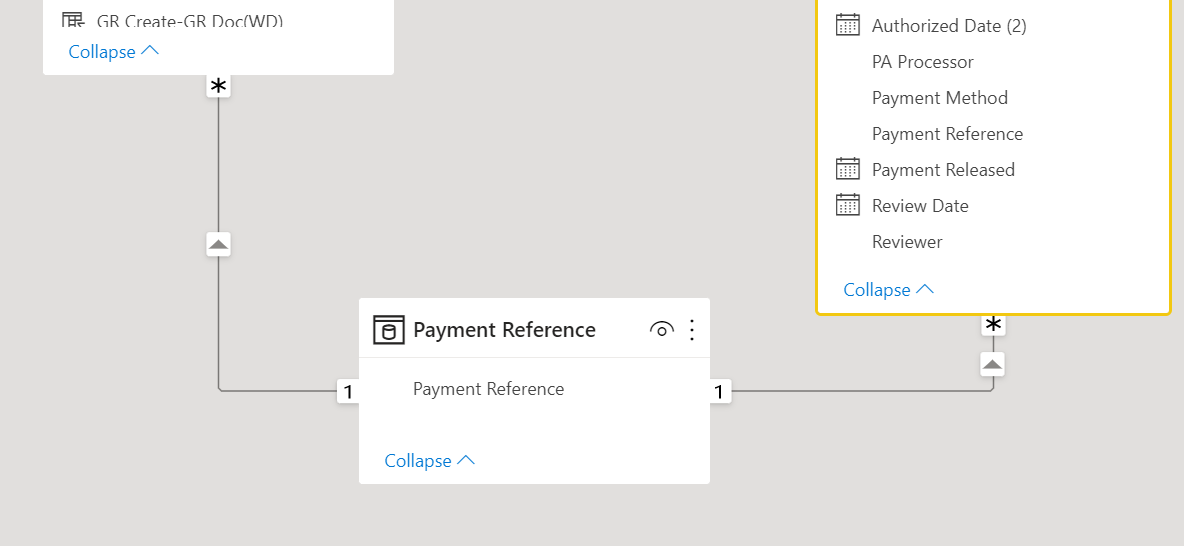
Task: Collapse the yellow-highlighted table card
Action: coord(889,290)
